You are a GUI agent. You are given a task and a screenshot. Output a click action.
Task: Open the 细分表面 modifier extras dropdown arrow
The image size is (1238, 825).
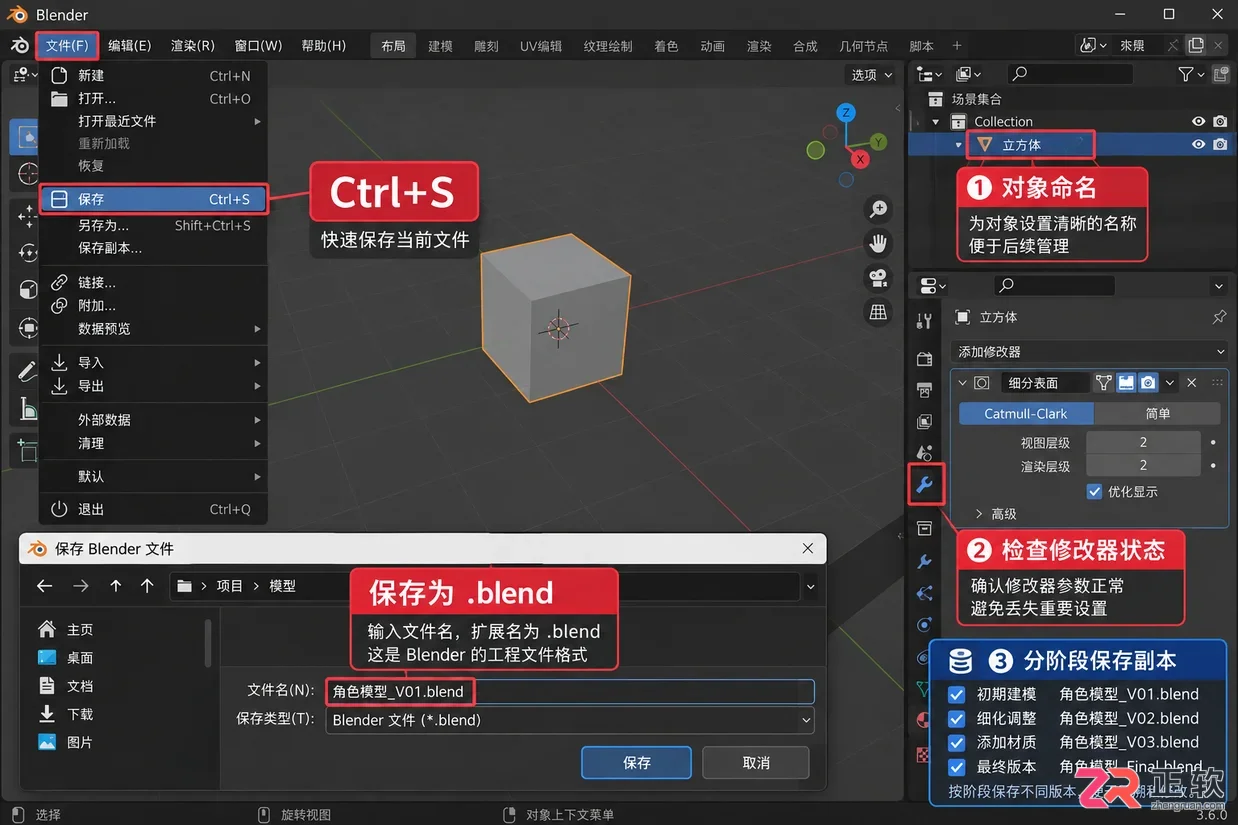(x=1171, y=383)
